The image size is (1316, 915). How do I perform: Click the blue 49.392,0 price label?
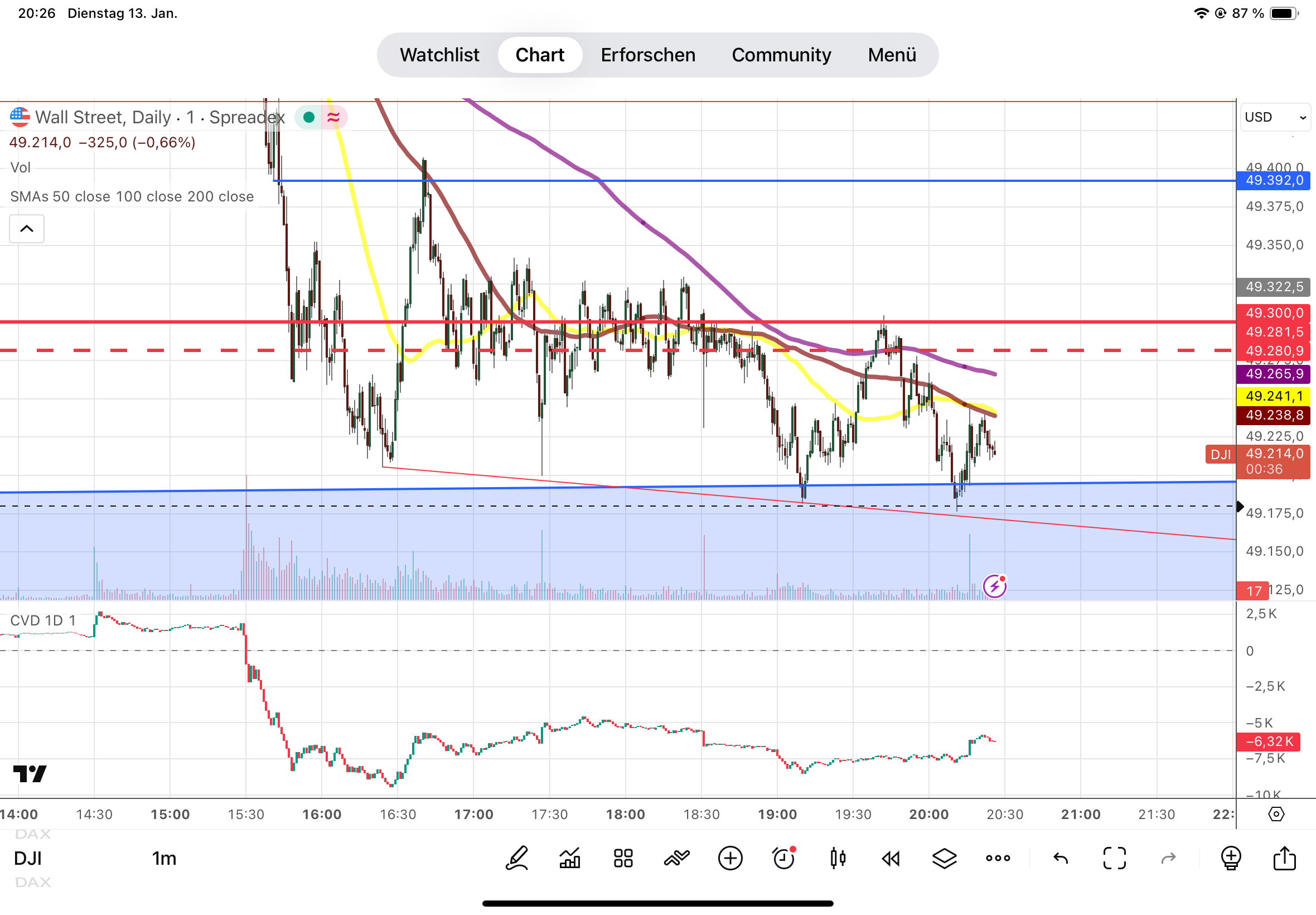(1274, 181)
